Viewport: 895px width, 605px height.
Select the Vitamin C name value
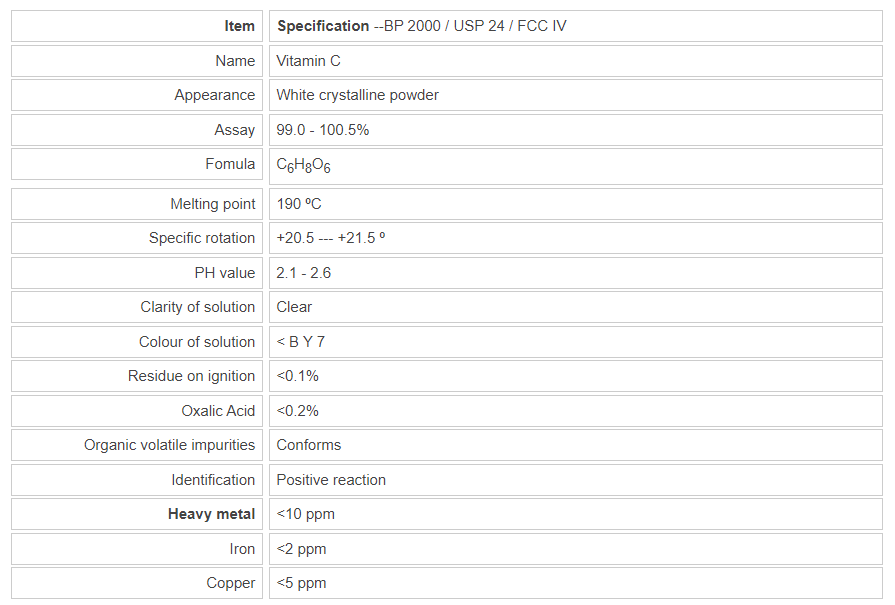308,61
